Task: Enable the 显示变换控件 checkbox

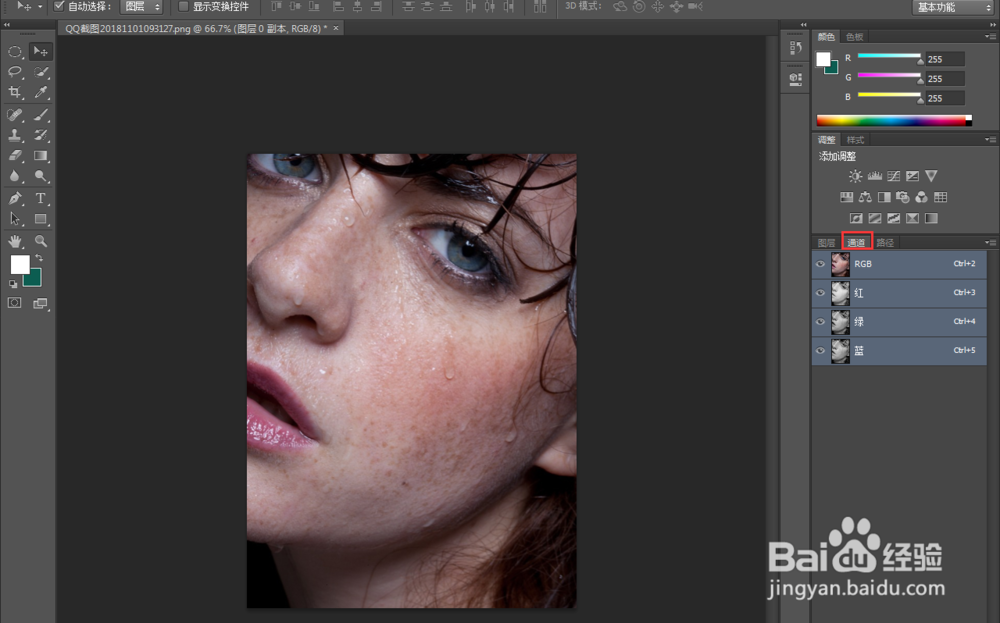Action: click(183, 6)
